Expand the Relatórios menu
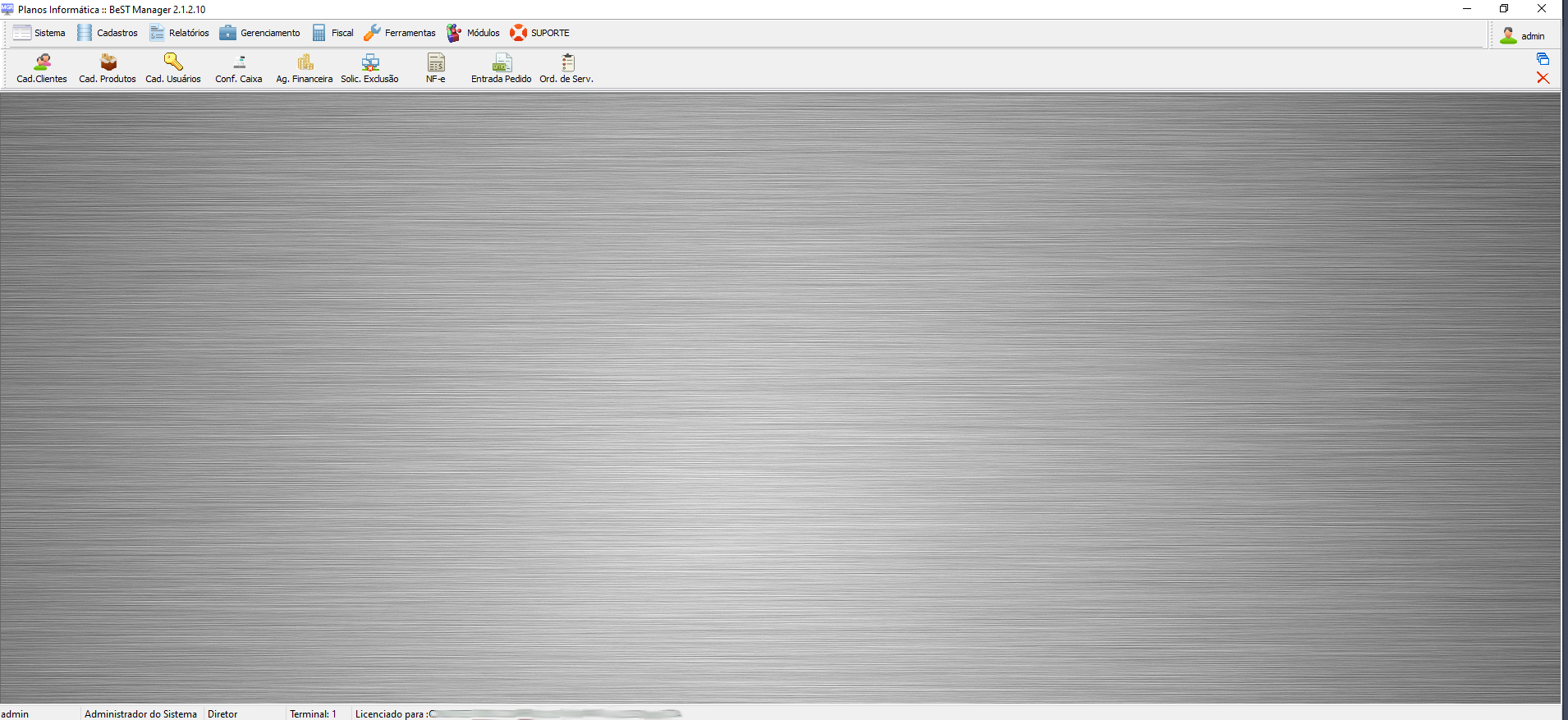Screen dimensions: 1568x720 tap(180, 33)
